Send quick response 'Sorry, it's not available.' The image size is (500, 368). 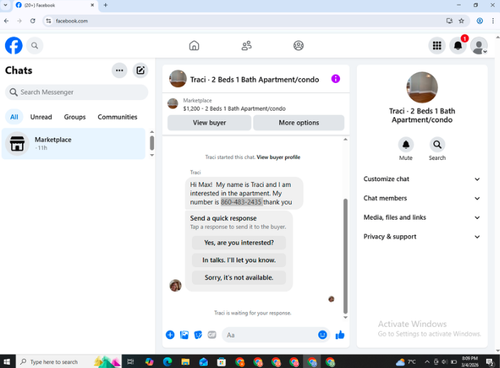tap(239, 277)
